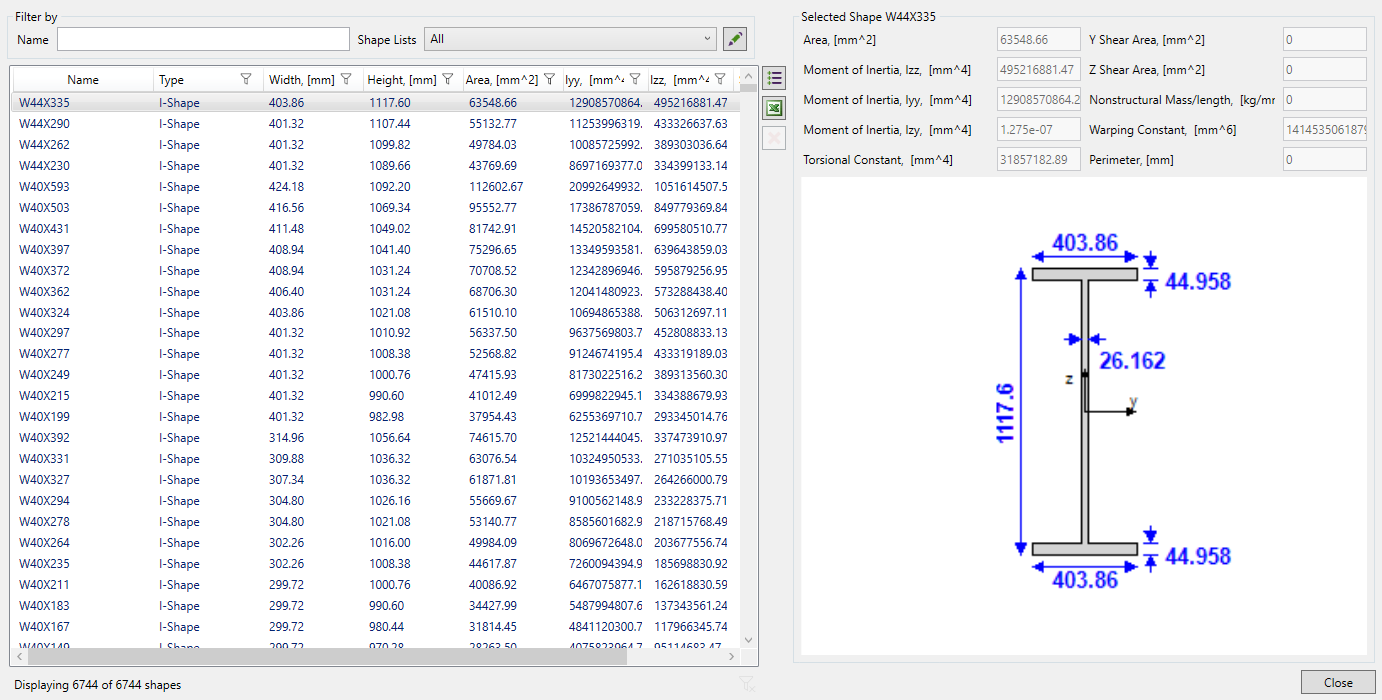Click the clear filter icon at bottom right
1382x700 pixels.
click(x=746, y=683)
